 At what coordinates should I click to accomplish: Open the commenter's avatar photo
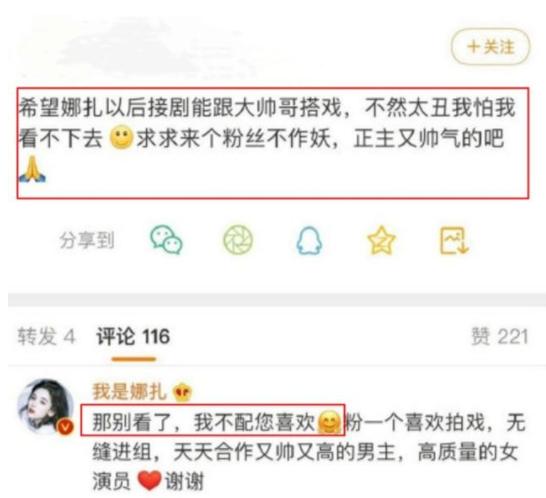click(x=46, y=406)
